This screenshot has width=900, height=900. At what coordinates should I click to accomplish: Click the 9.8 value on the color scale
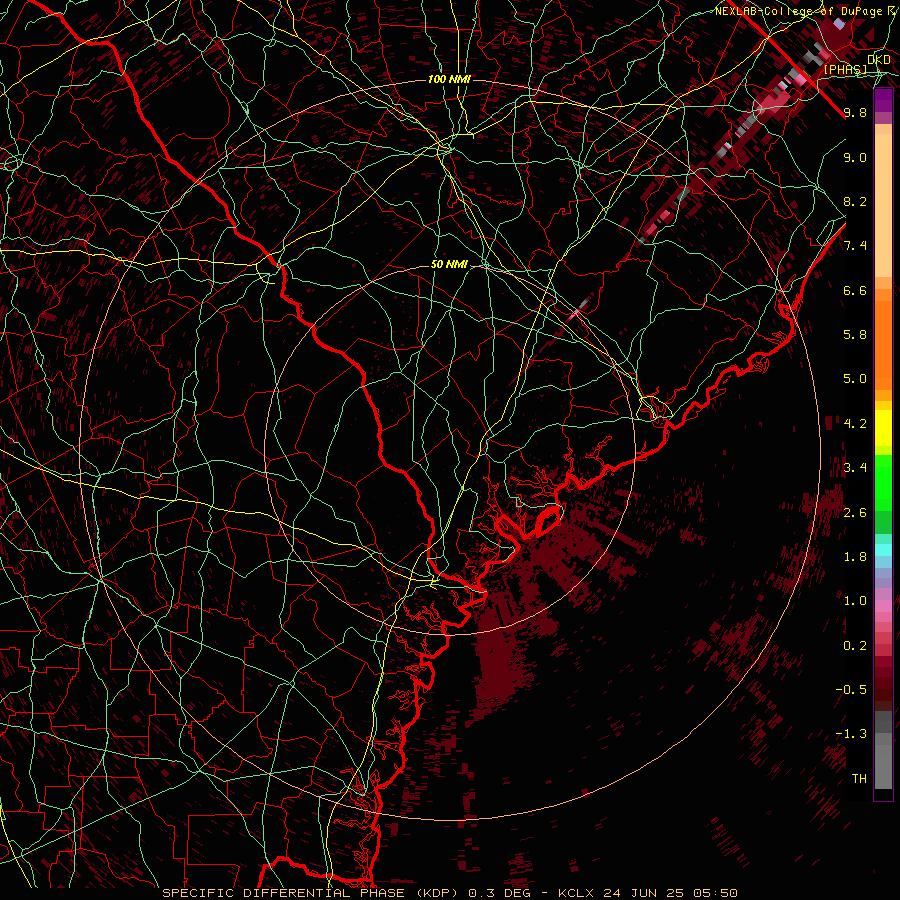[x=855, y=112]
